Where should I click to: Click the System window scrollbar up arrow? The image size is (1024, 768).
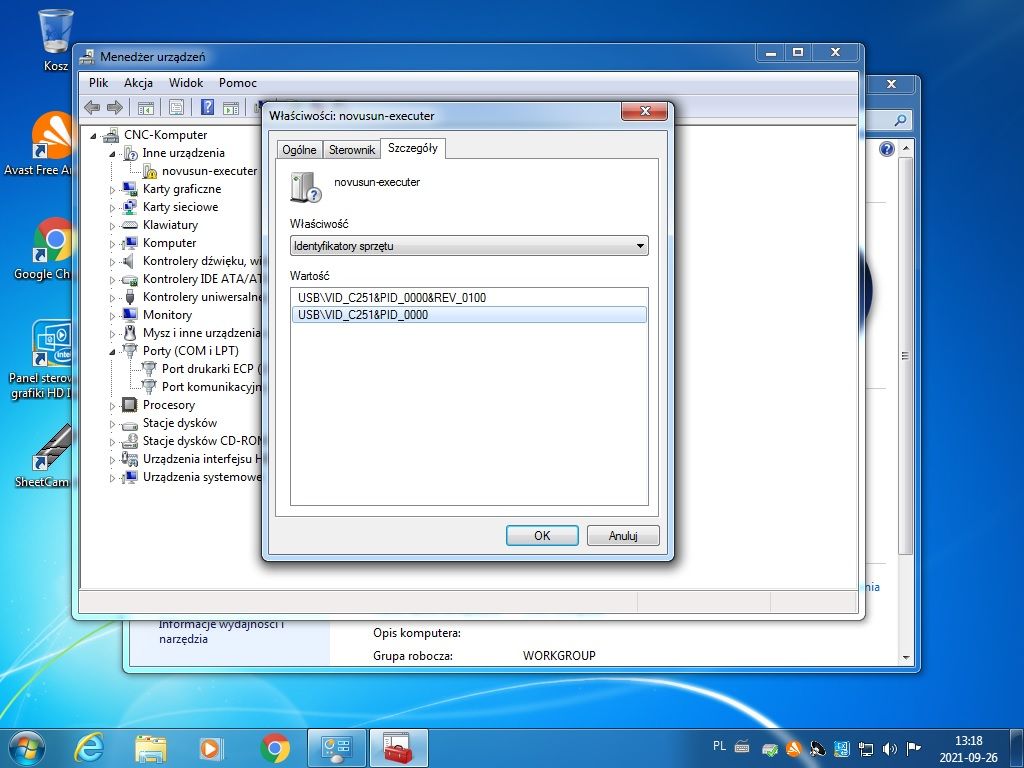pyautogui.click(x=906, y=149)
